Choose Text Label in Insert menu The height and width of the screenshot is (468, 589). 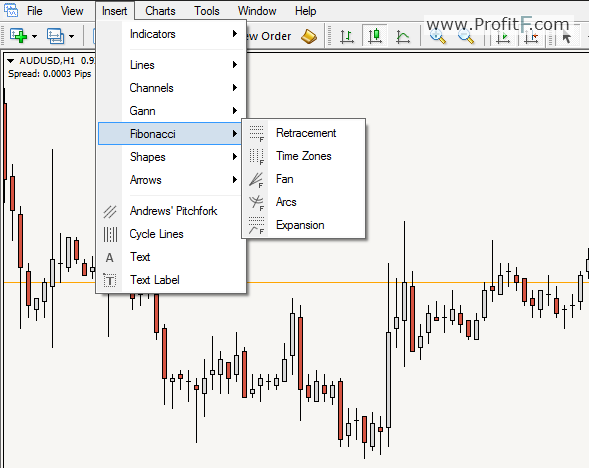[x=171, y=280]
